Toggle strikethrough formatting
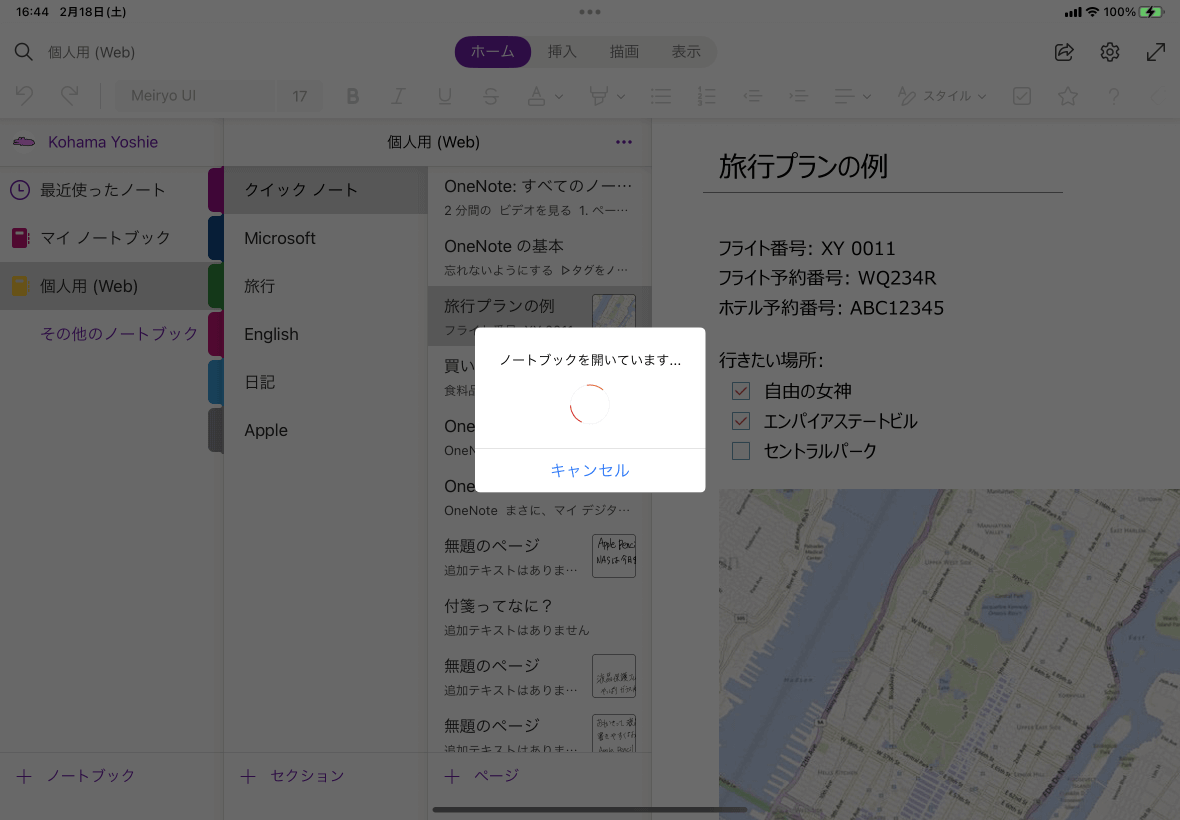The width and height of the screenshot is (1180, 820). tap(491, 96)
